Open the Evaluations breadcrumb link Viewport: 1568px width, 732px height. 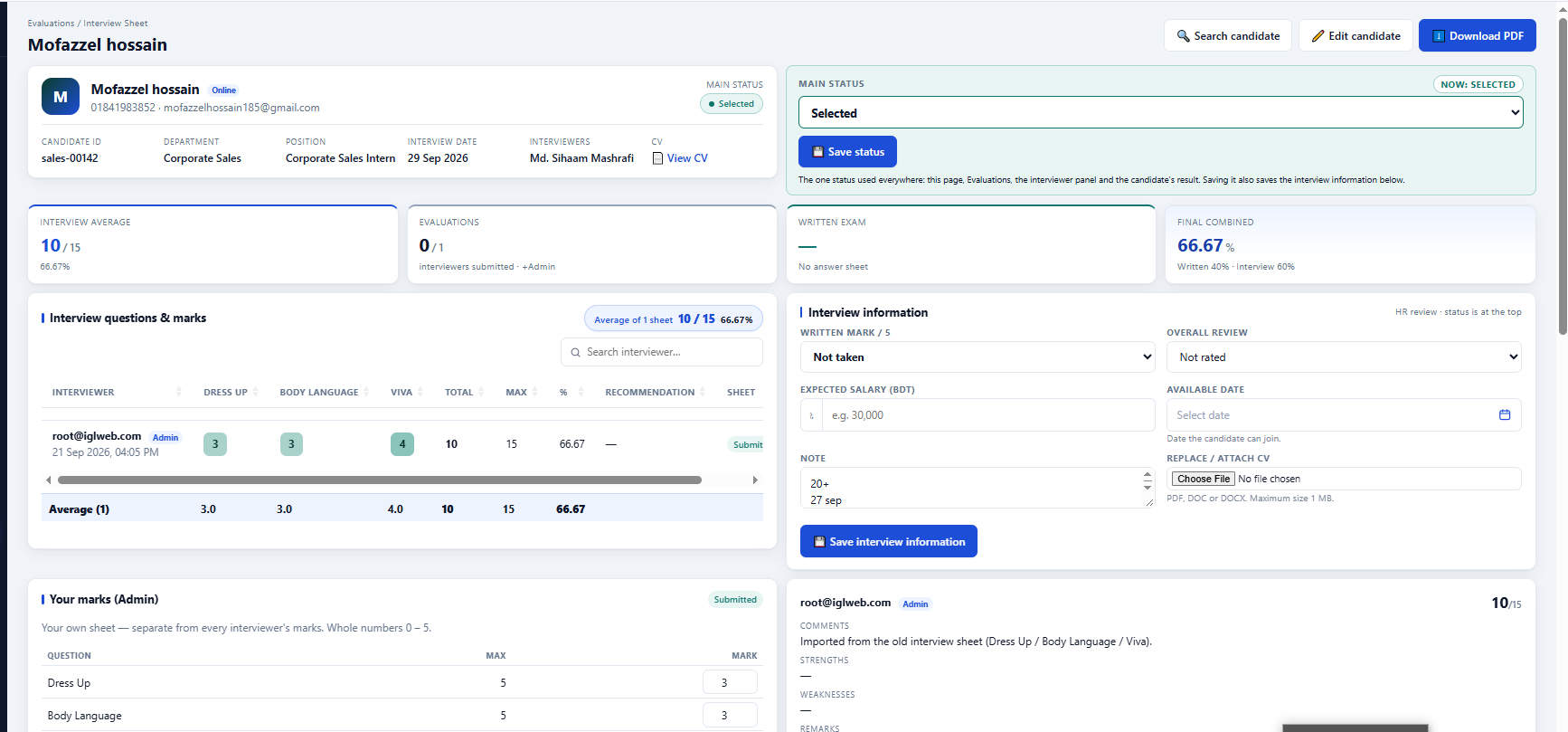point(51,24)
